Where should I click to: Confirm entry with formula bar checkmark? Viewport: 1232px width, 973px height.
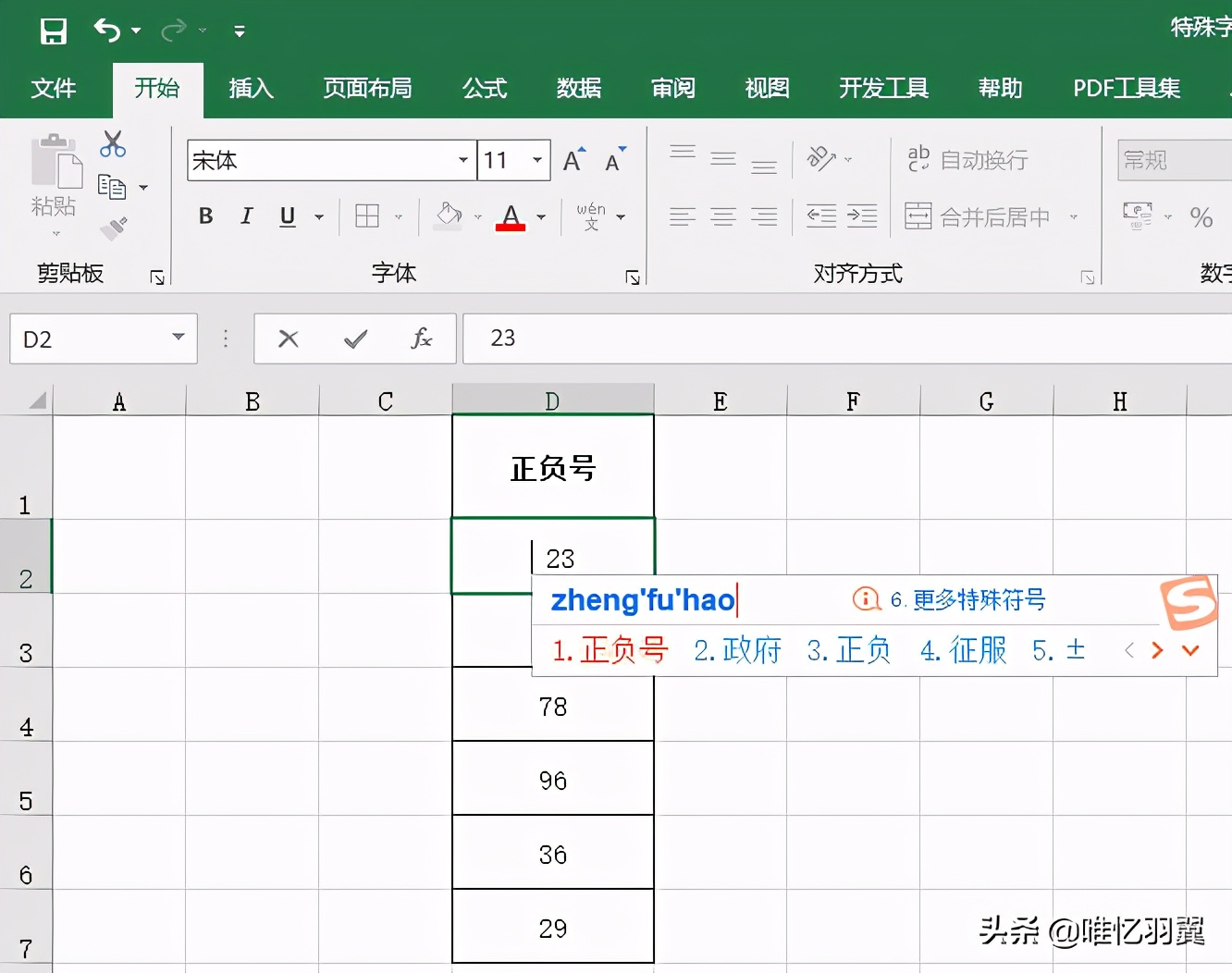(355, 339)
